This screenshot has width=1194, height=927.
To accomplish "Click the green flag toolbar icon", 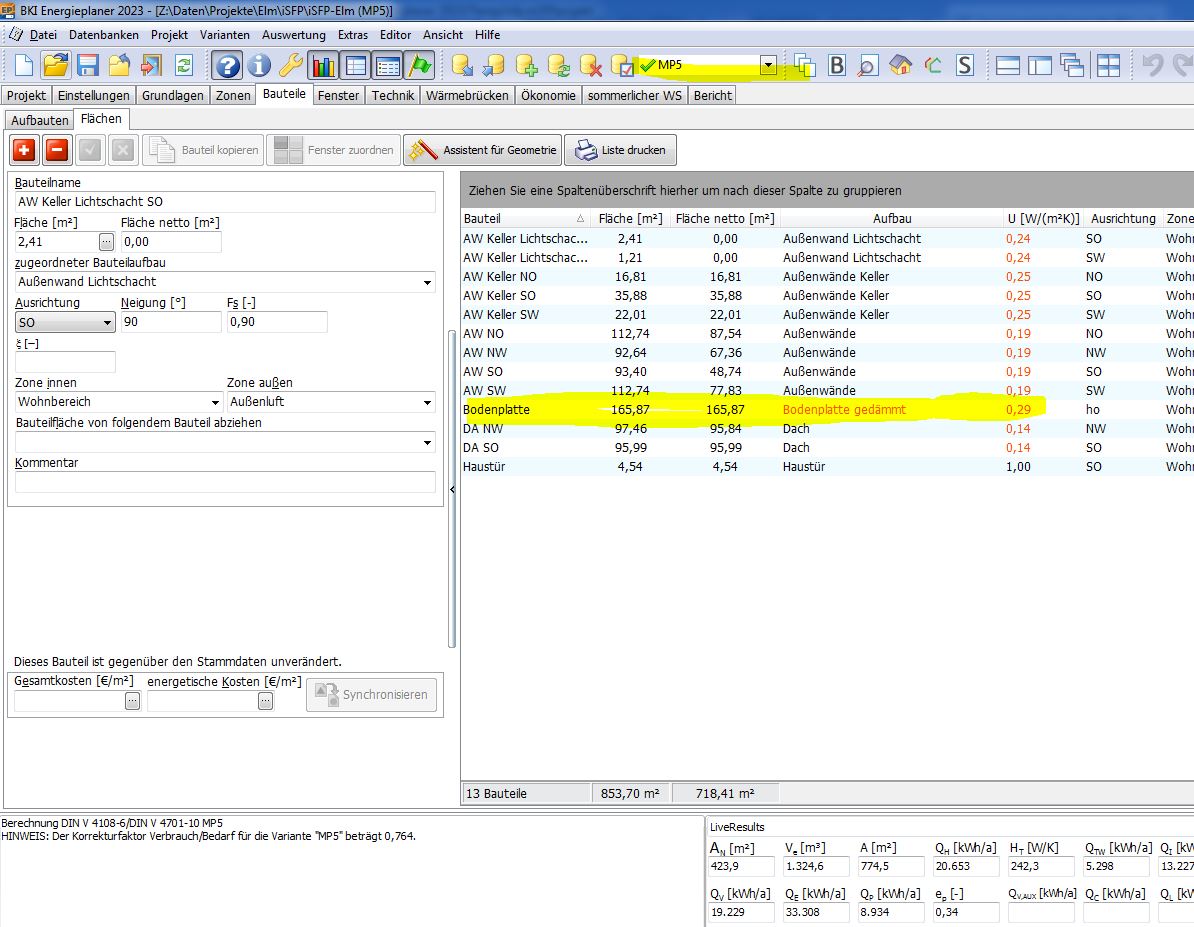I will (420, 66).
